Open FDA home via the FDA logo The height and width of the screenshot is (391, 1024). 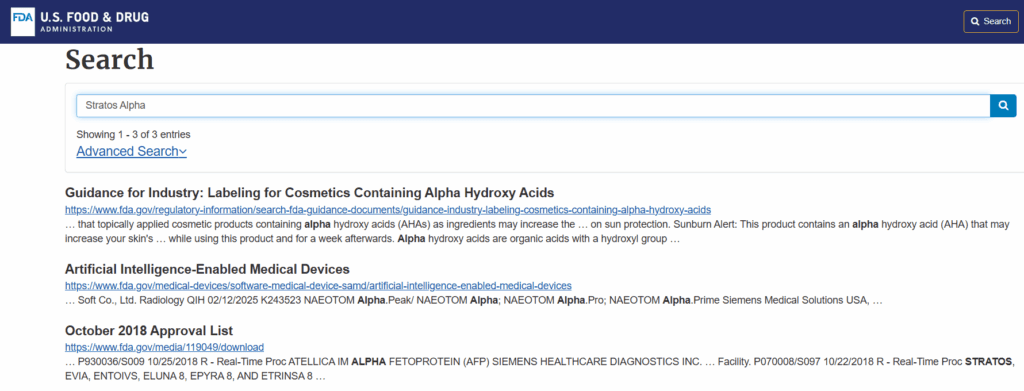[x=23, y=21]
